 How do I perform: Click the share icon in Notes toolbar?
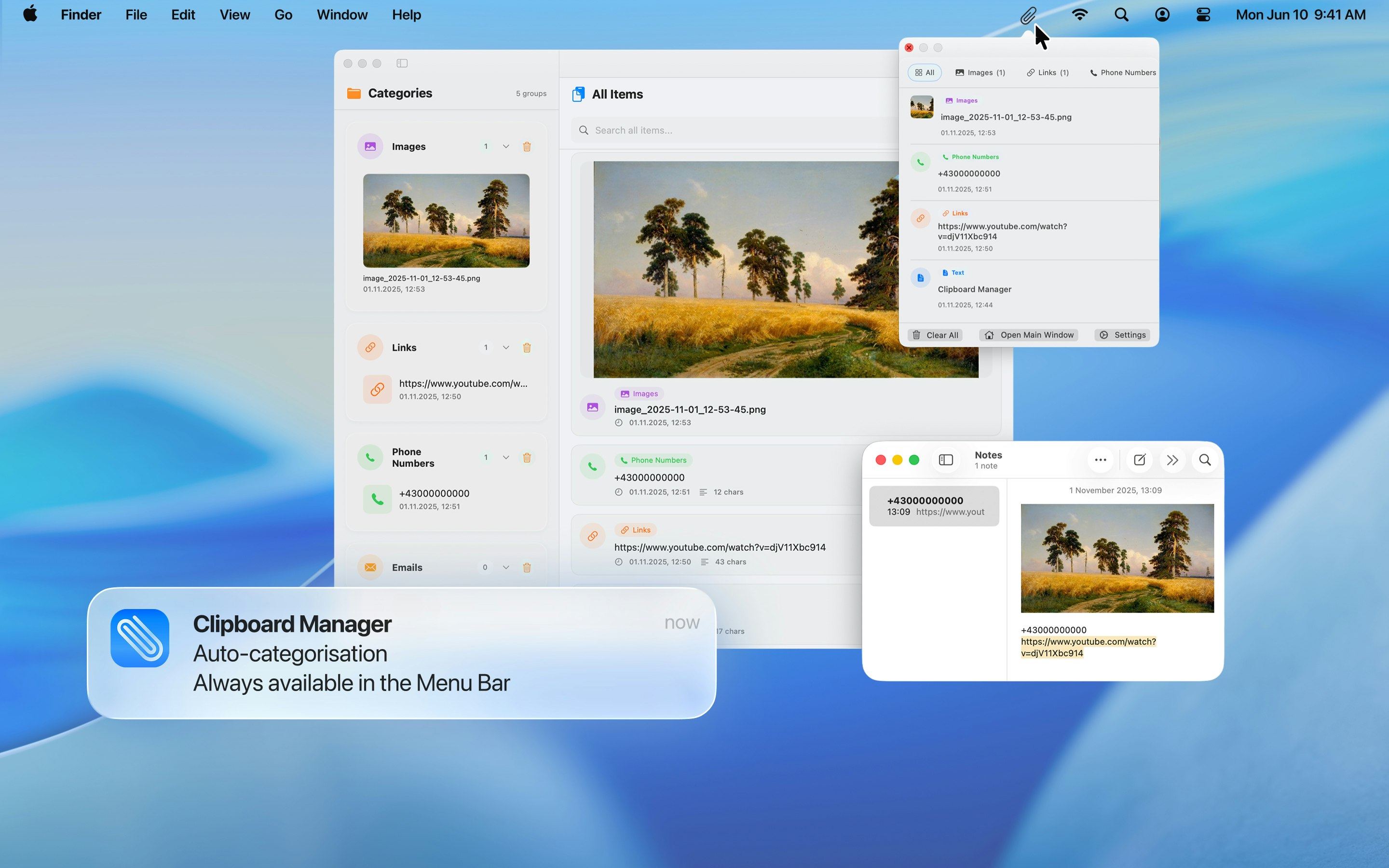[1172, 460]
